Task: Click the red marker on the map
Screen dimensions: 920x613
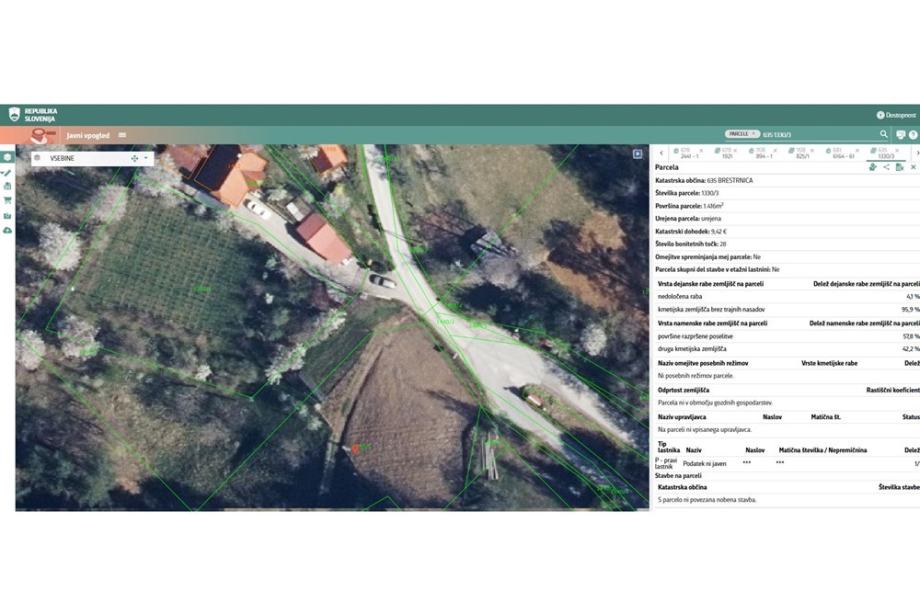Action: click(x=355, y=449)
